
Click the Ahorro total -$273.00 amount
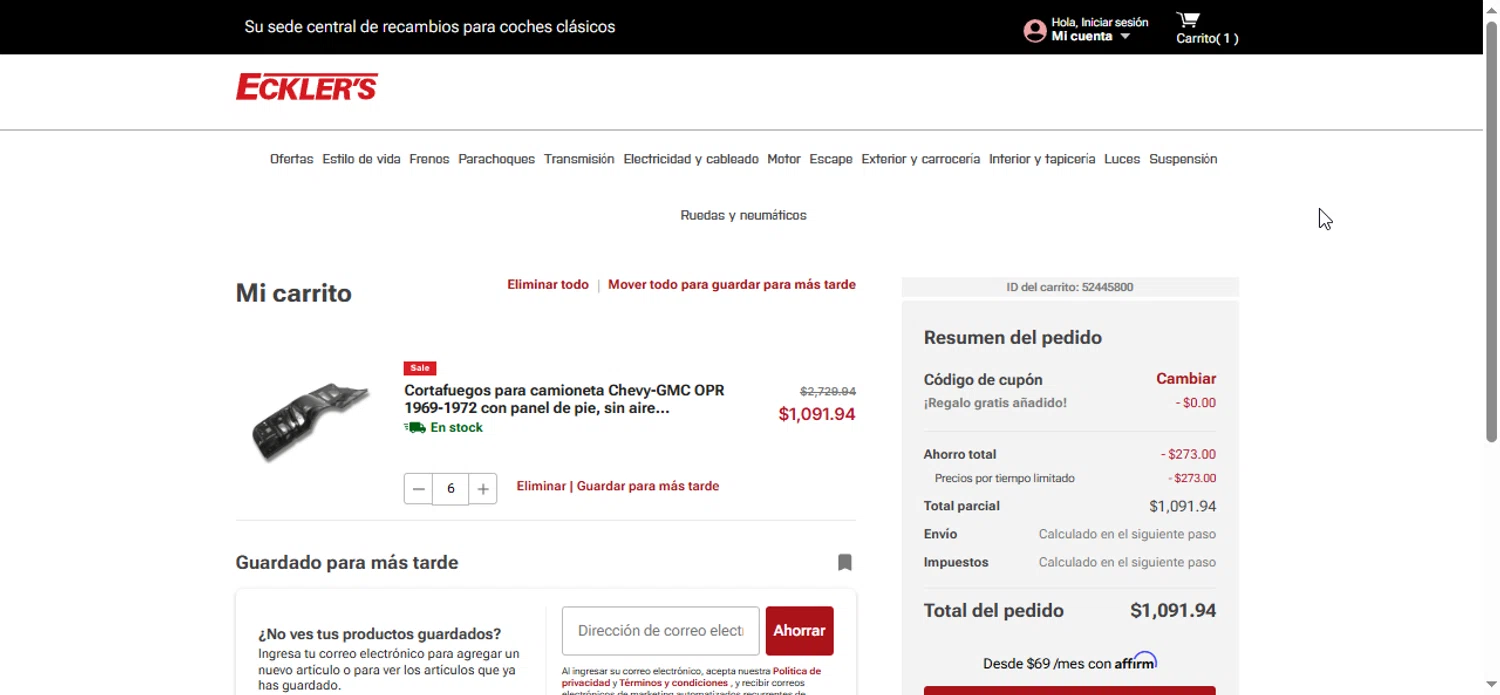point(1188,455)
